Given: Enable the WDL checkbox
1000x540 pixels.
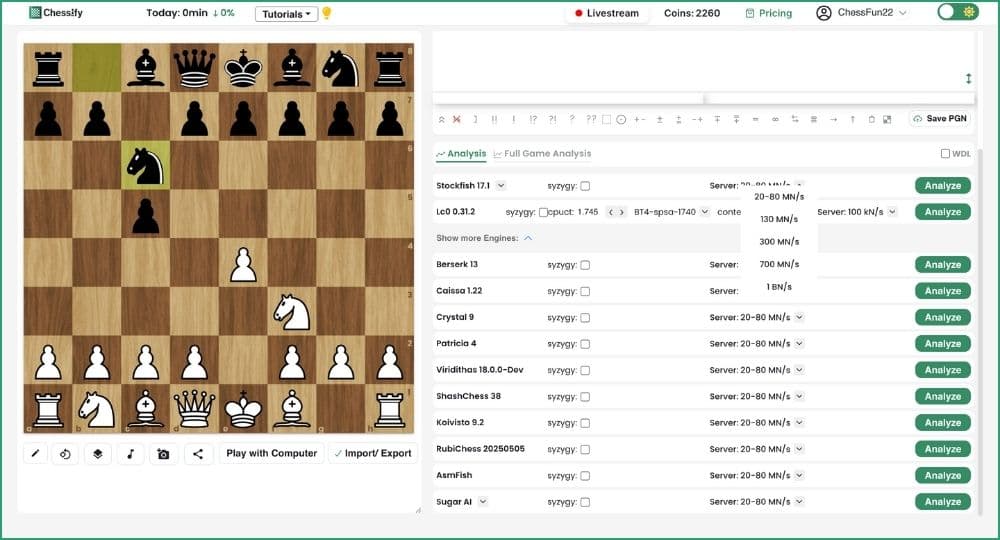Looking at the screenshot, I should click(x=945, y=154).
